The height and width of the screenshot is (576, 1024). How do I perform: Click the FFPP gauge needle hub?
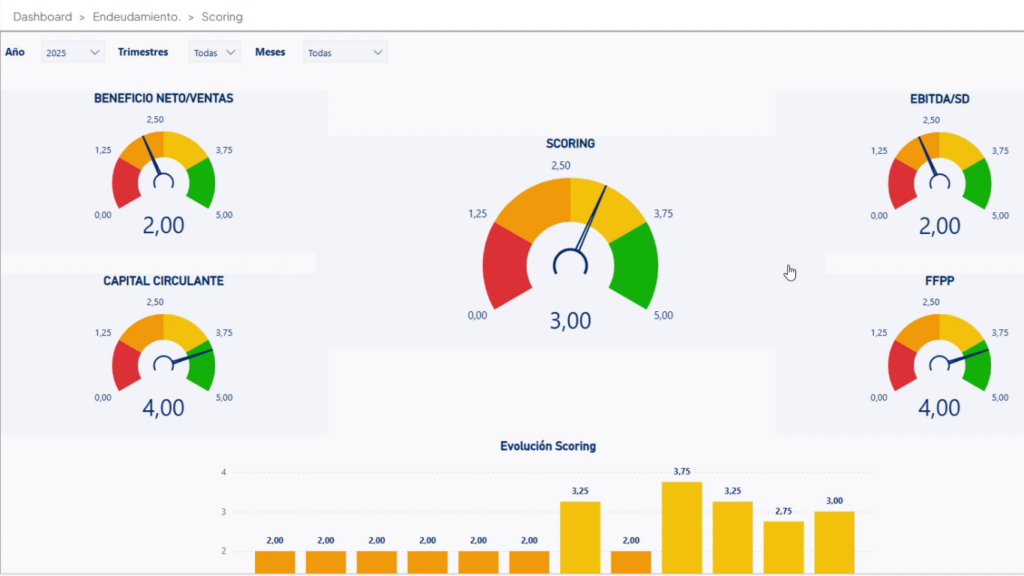click(939, 365)
